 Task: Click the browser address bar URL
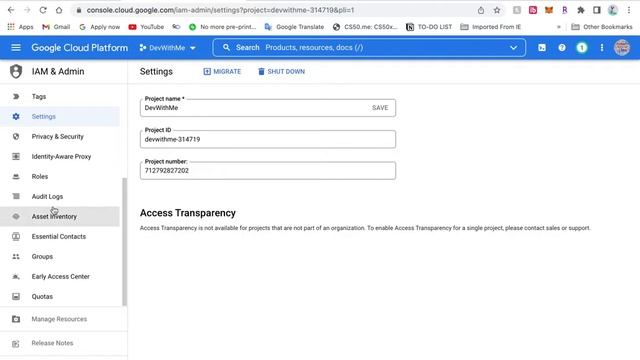220,10
